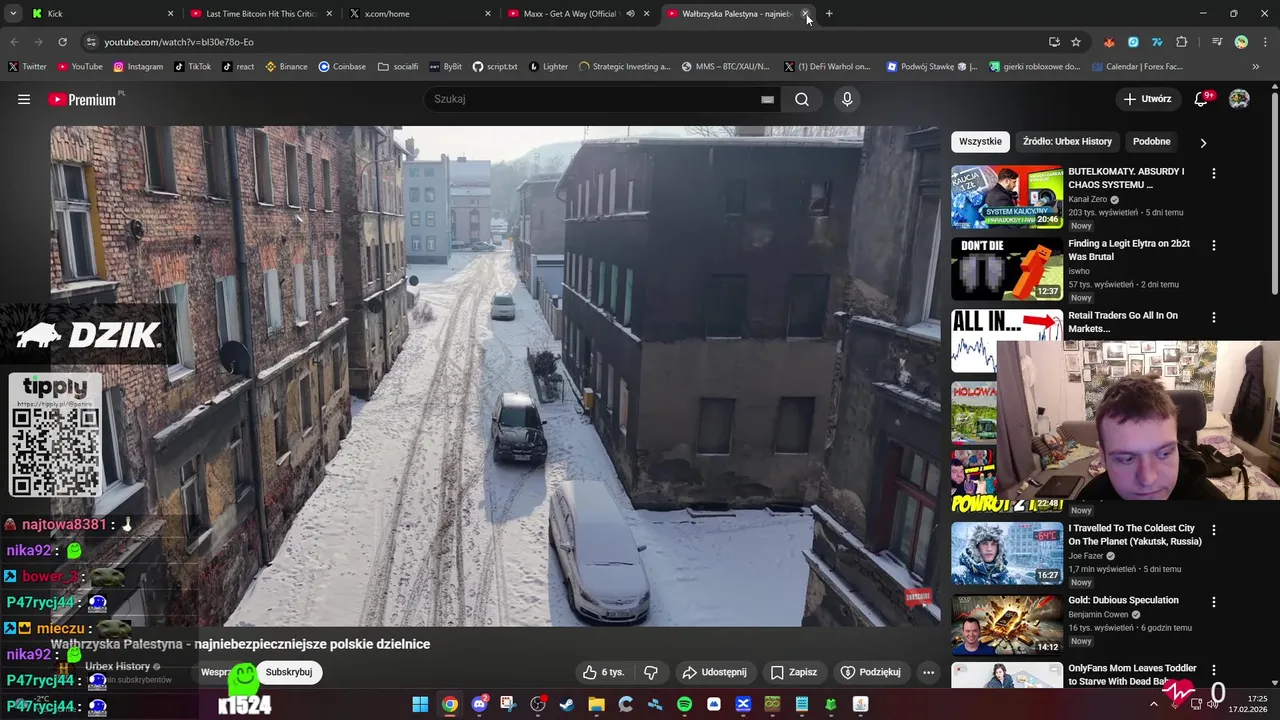Viewport: 1280px width, 720px height.
Task: Open the YouTube account avatar menu
Action: point(1239,99)
